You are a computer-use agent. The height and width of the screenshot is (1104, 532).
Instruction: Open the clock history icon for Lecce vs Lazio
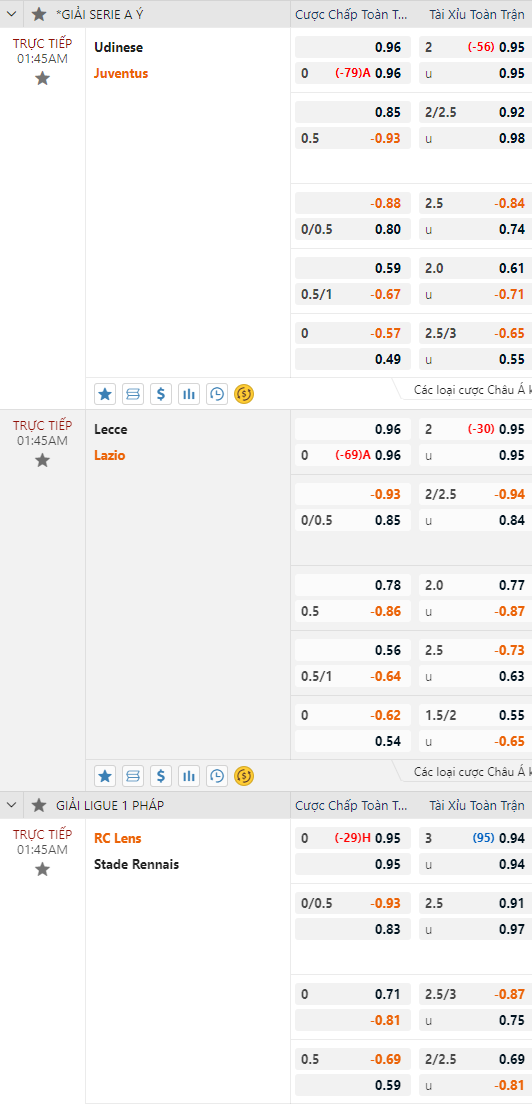tap(217, 776)
